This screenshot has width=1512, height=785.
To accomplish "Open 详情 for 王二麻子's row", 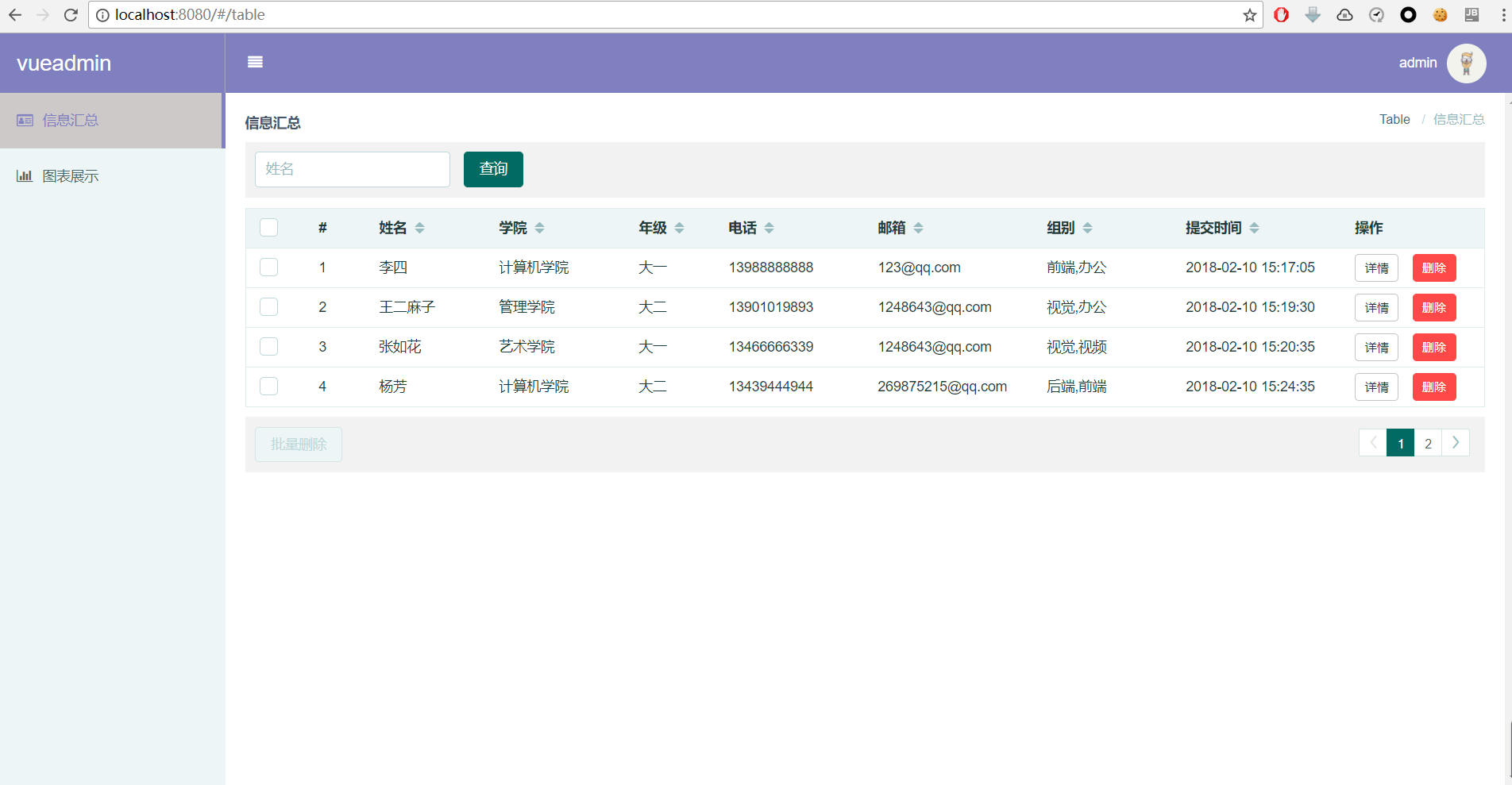I will (1376, 308).
